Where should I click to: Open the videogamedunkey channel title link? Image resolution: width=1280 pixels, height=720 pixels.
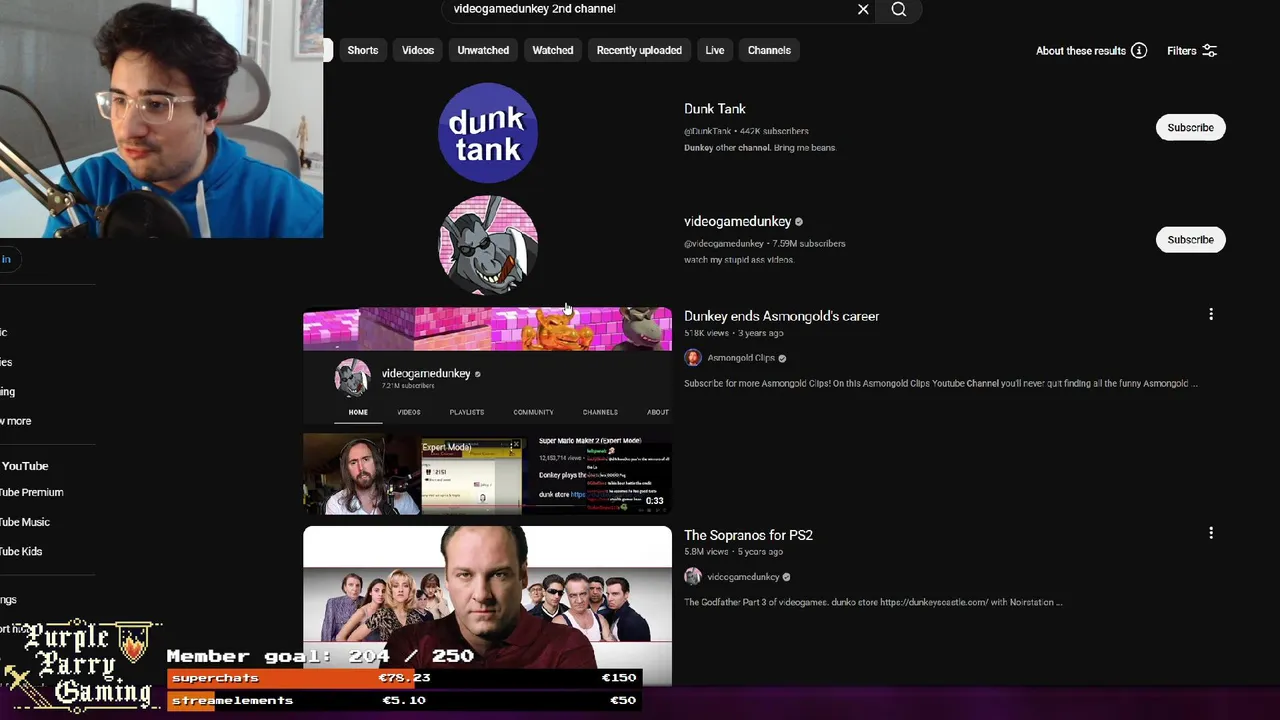(x=738, y=221)
